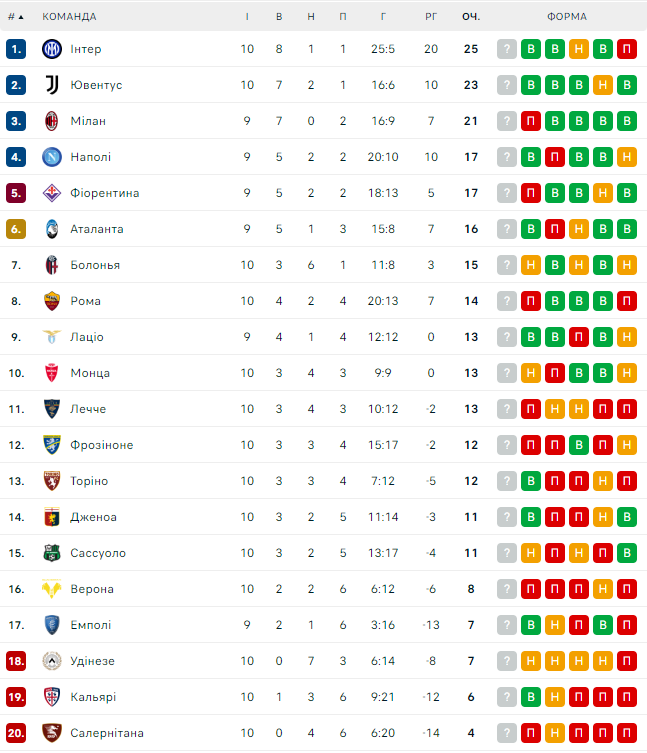Image resolution: width=647 pixels, height=753 pixels.
Task: Click Інтер's red П latest form badge
Action: pyautogui.click(x=627, y=49)
